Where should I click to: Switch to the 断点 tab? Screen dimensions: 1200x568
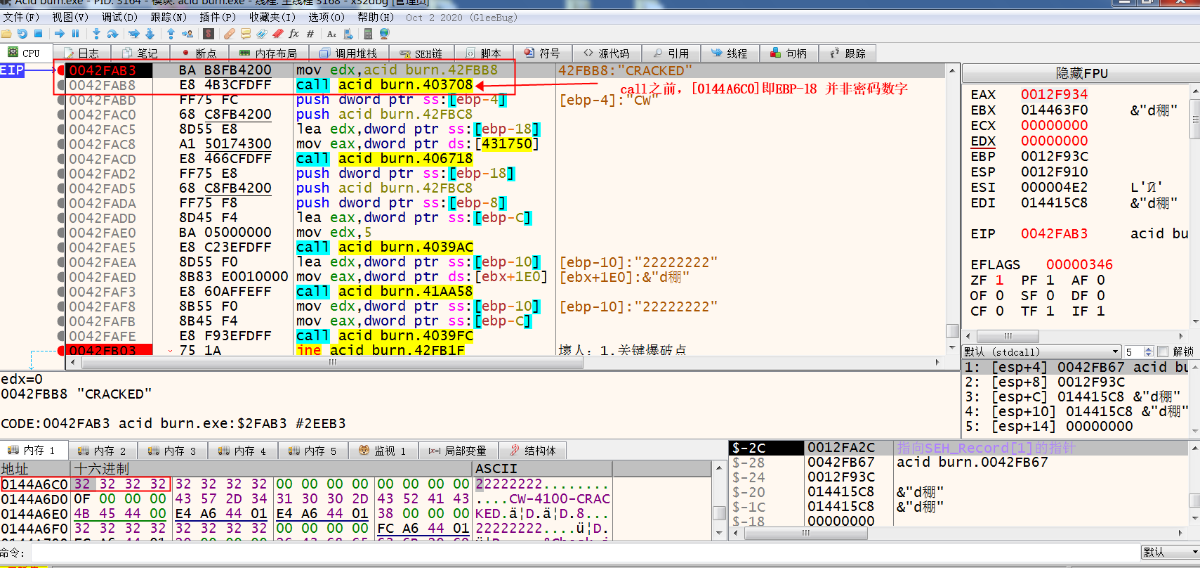[x=198, y=53]
